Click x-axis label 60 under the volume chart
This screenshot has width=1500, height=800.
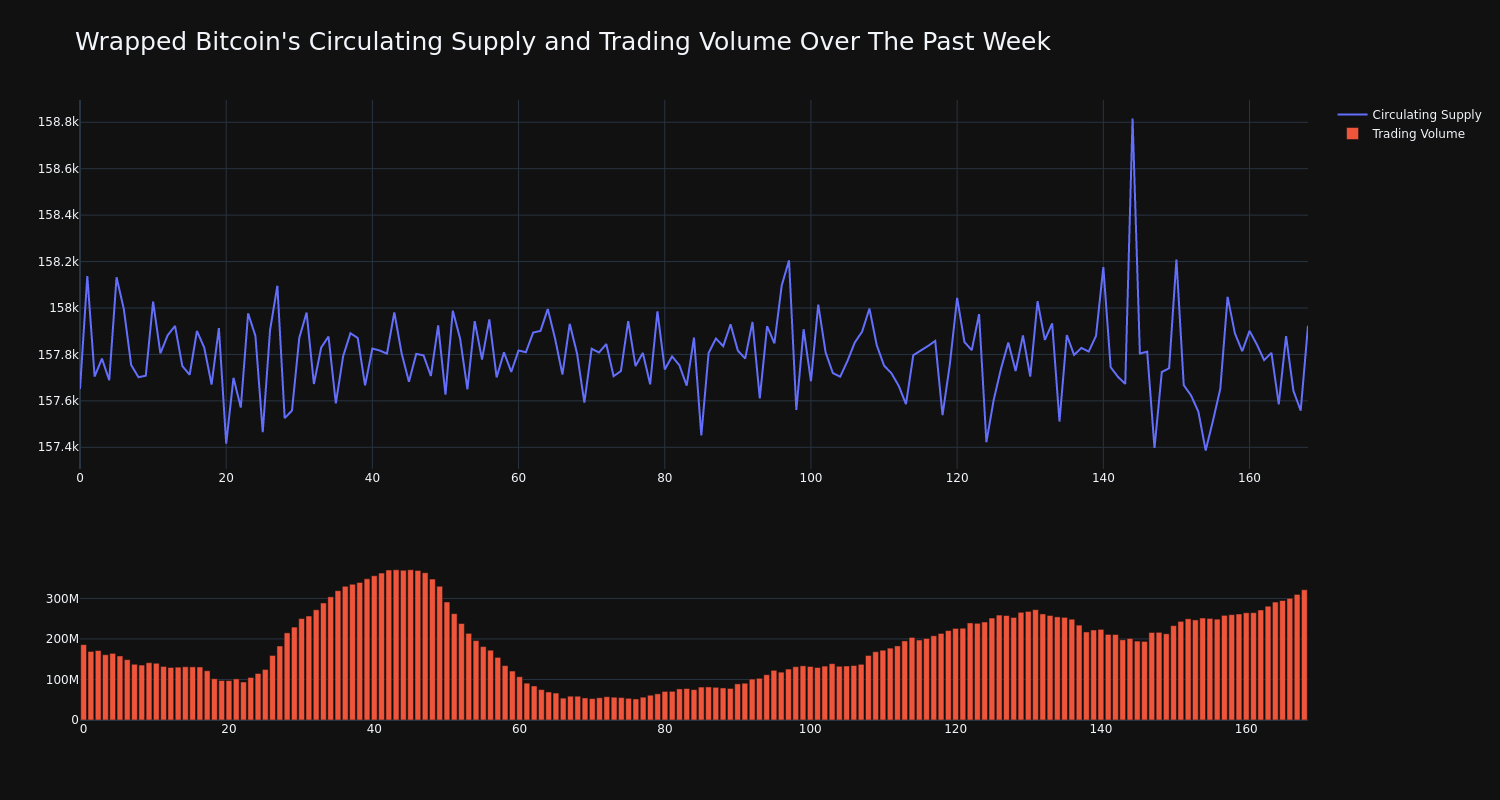click(519, 729)
